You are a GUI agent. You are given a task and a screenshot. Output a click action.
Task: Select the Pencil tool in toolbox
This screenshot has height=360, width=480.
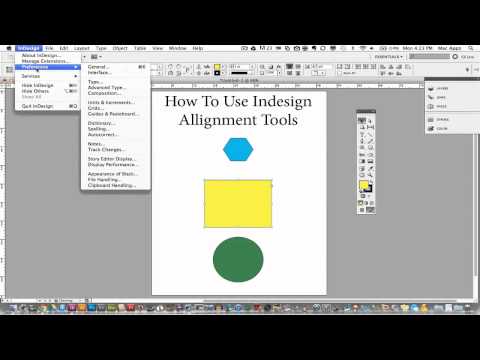[370, 141]
